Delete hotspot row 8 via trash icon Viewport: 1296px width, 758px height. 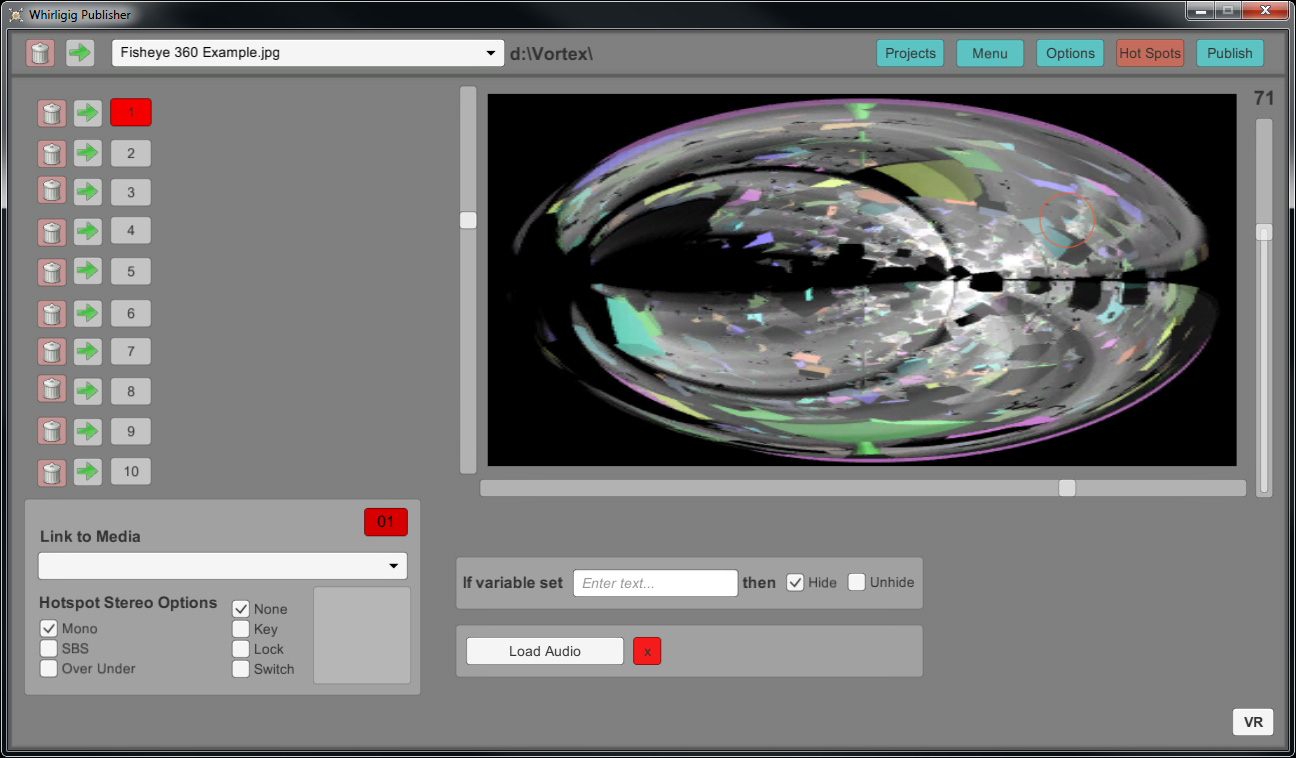pos(52,390)
